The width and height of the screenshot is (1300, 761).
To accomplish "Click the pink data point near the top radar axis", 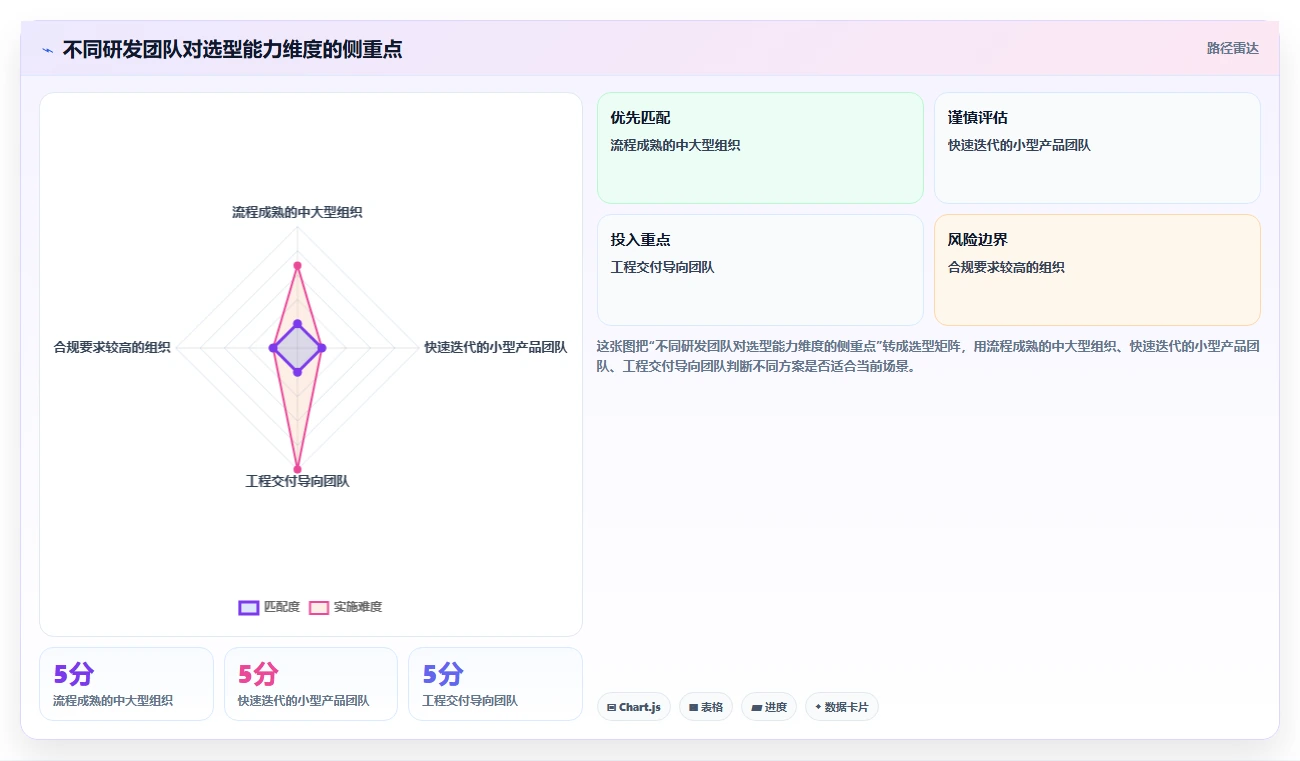I will (297, 265).
